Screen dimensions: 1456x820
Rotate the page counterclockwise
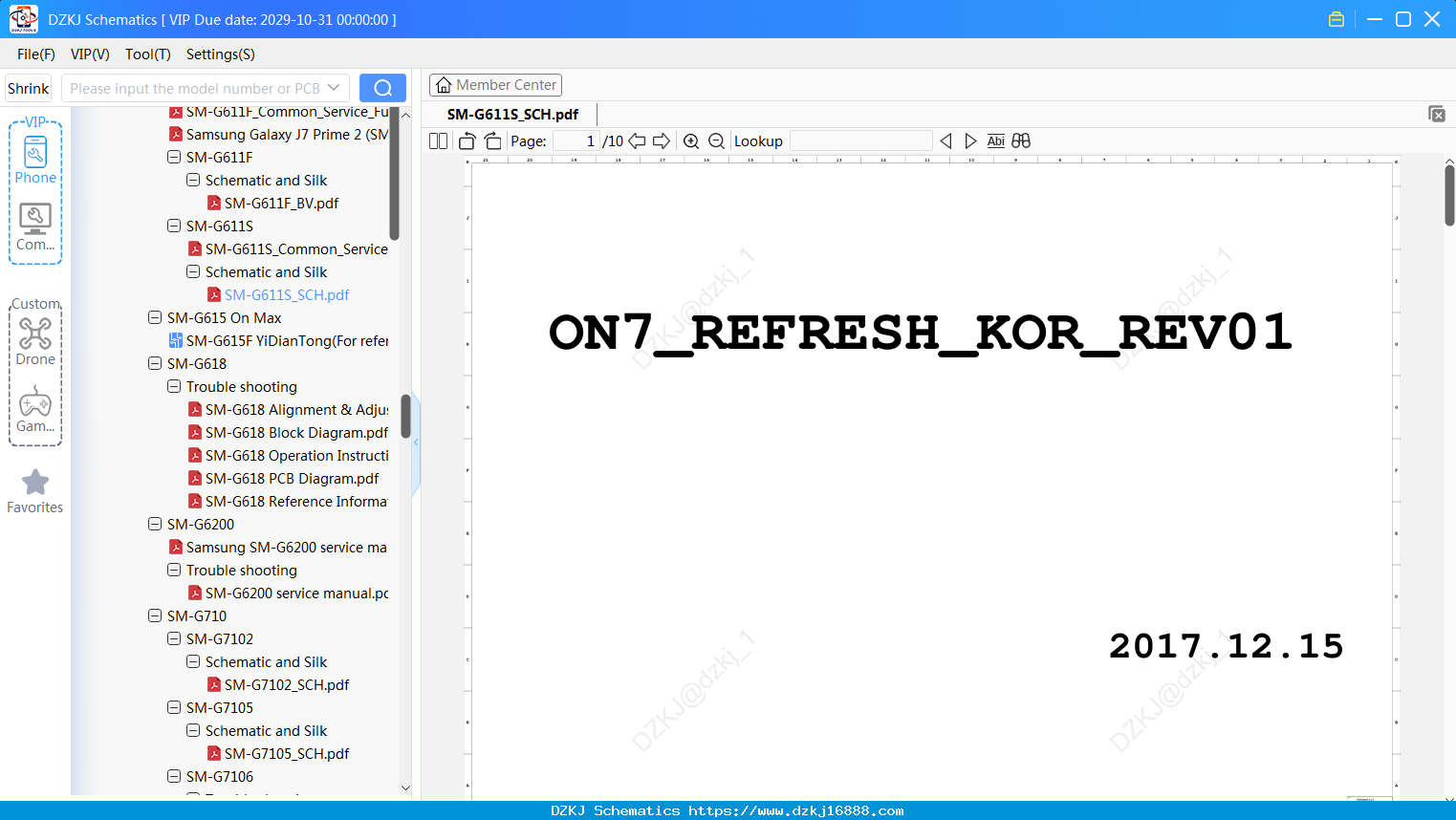tap(467, 141)
